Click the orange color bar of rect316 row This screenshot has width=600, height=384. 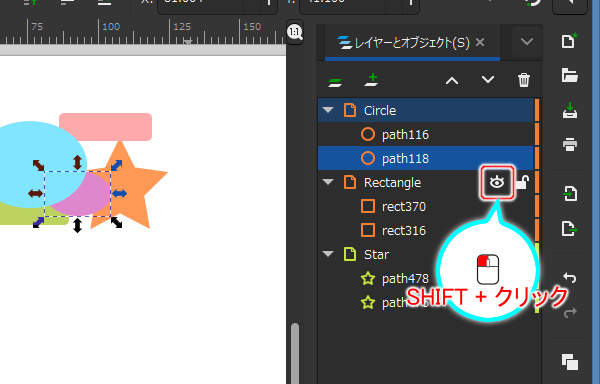click(x=537, y=231)
